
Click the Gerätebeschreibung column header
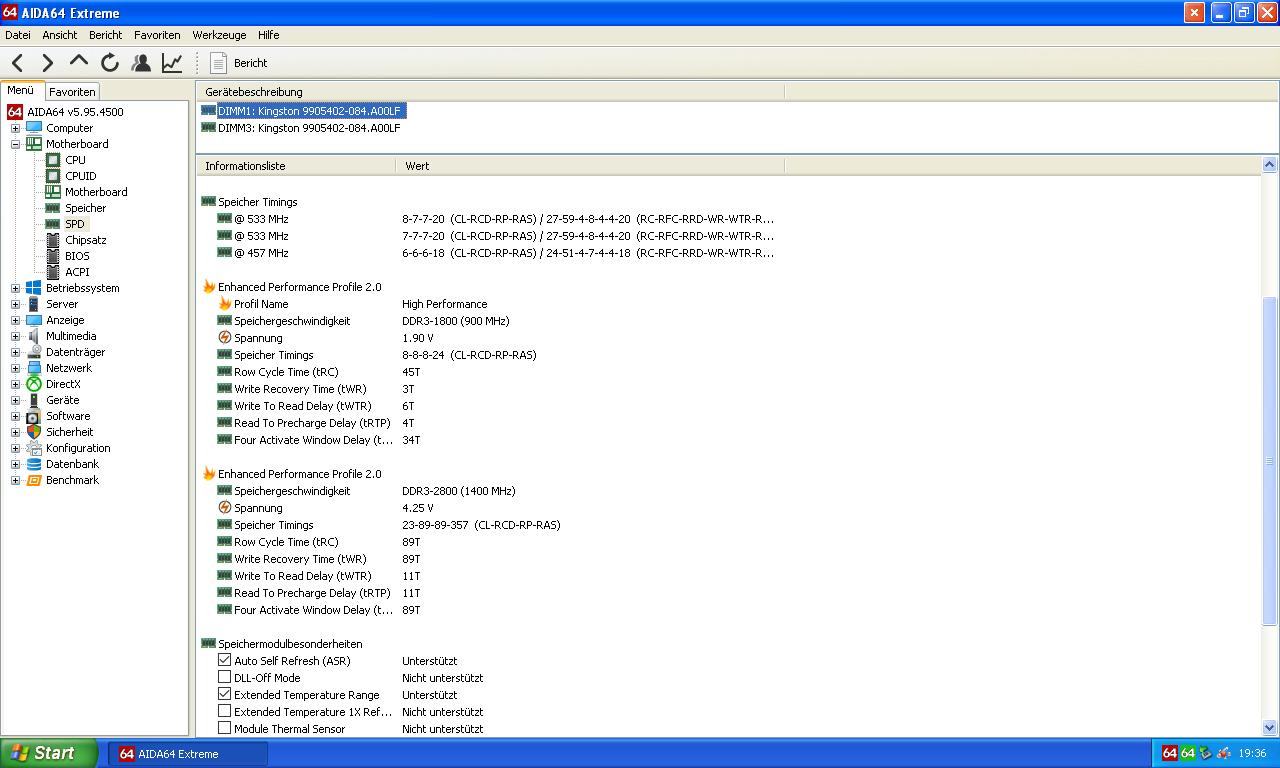pos(490,92)
